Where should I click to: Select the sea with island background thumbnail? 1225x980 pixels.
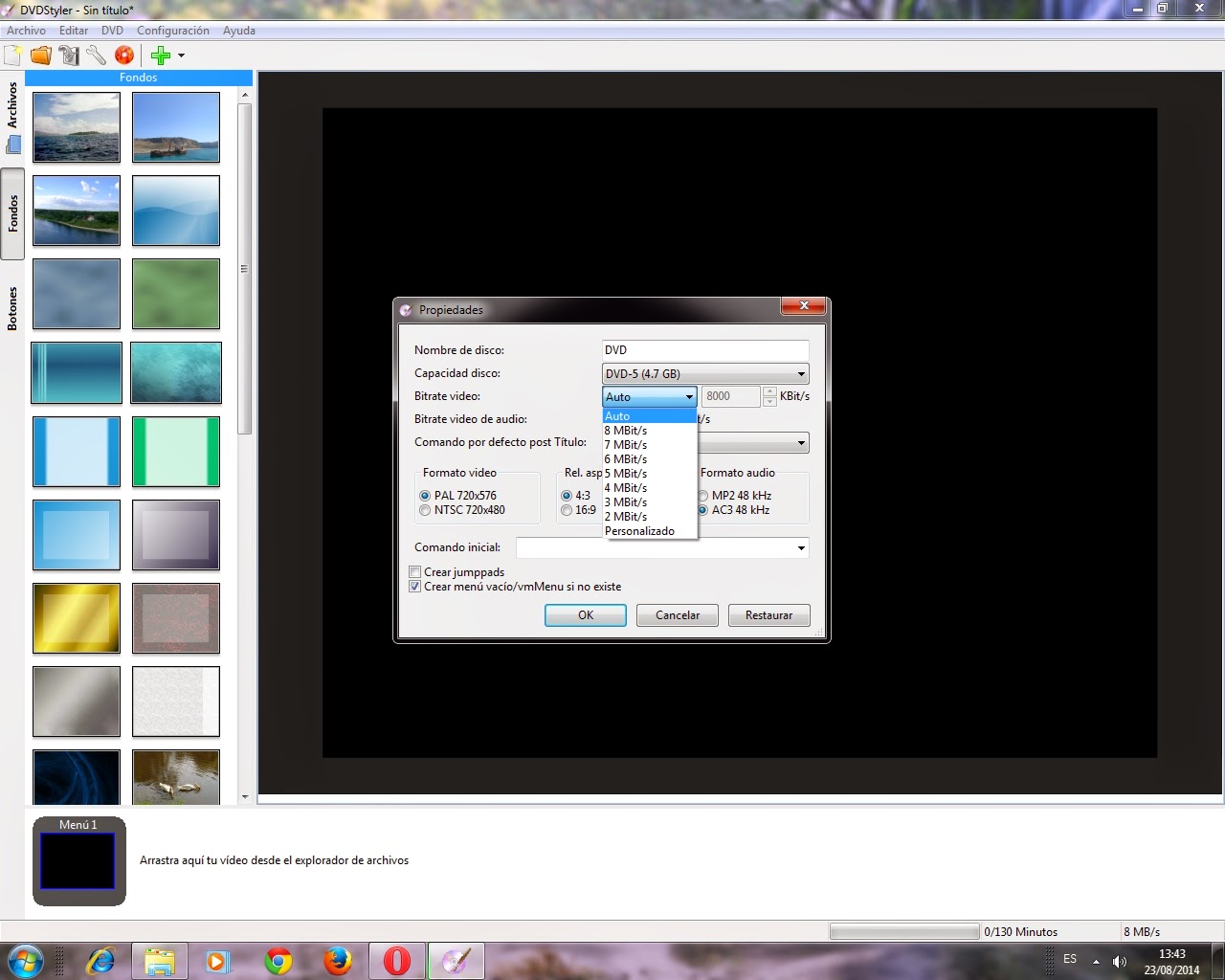77,127
